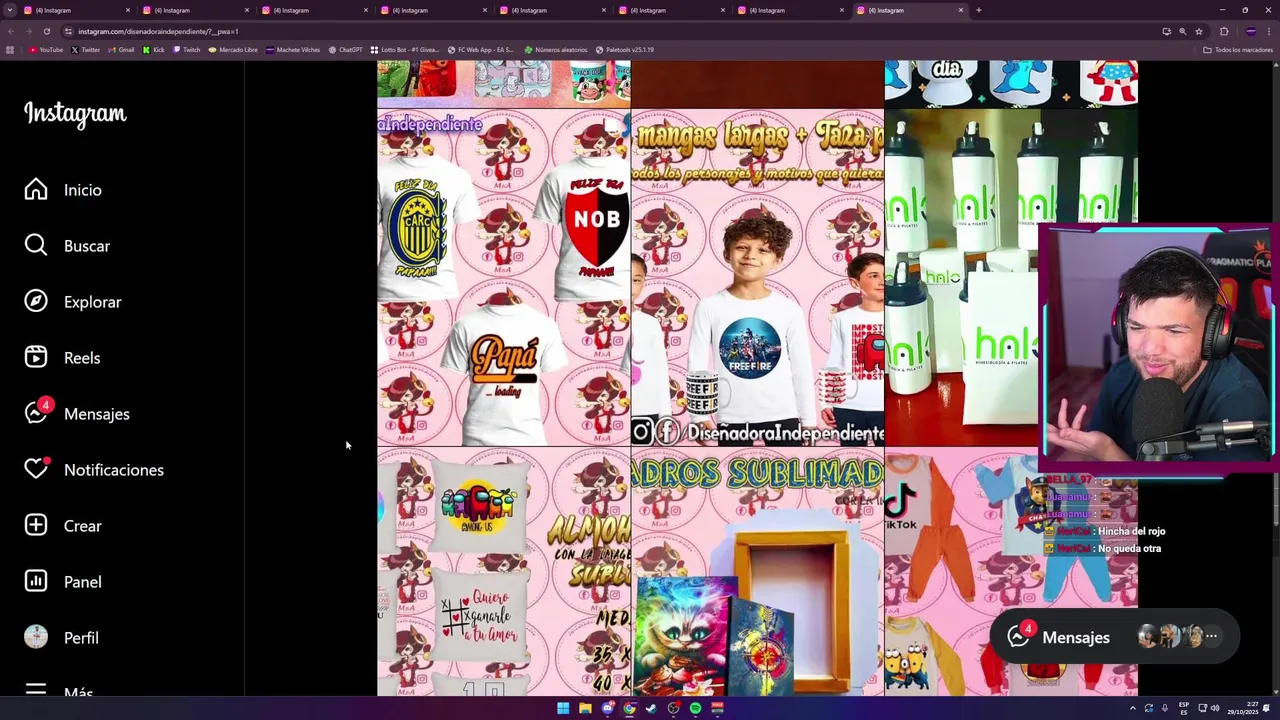The image size is (1280, 720).
Task: Go to Explorar in the sidebar
Action: point(73,302)
